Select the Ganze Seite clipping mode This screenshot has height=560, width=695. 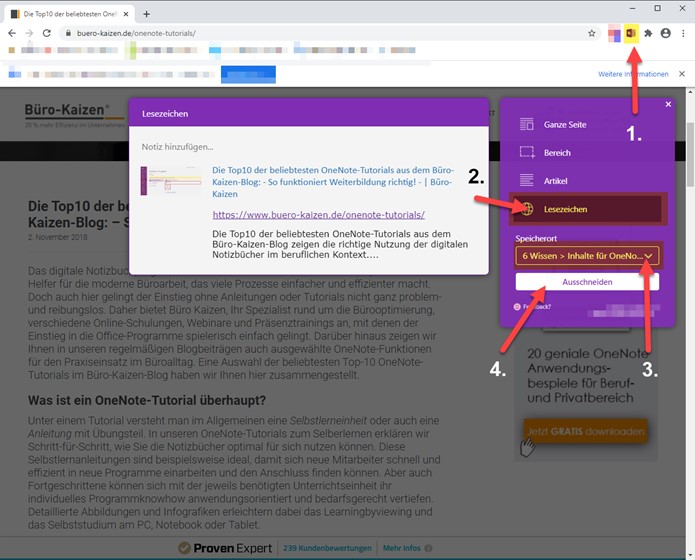[588, 125]
